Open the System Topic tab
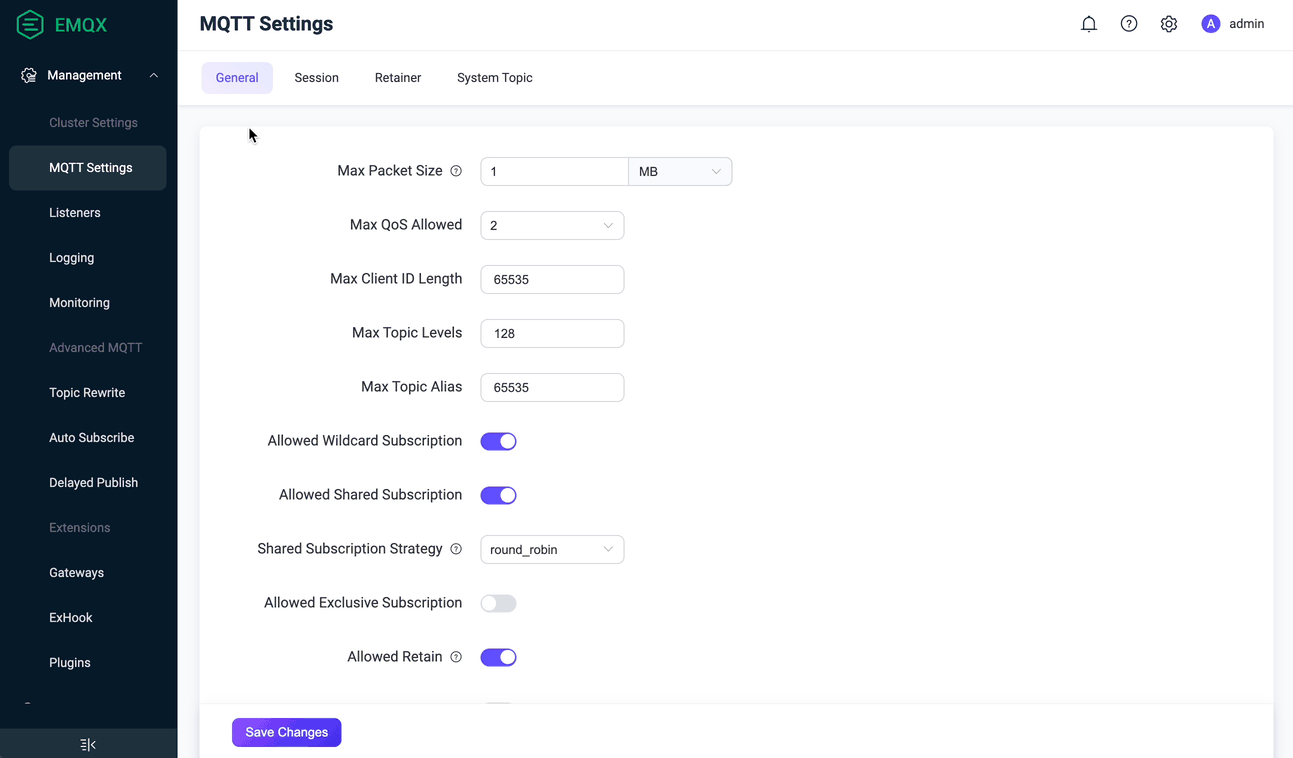 494,77
